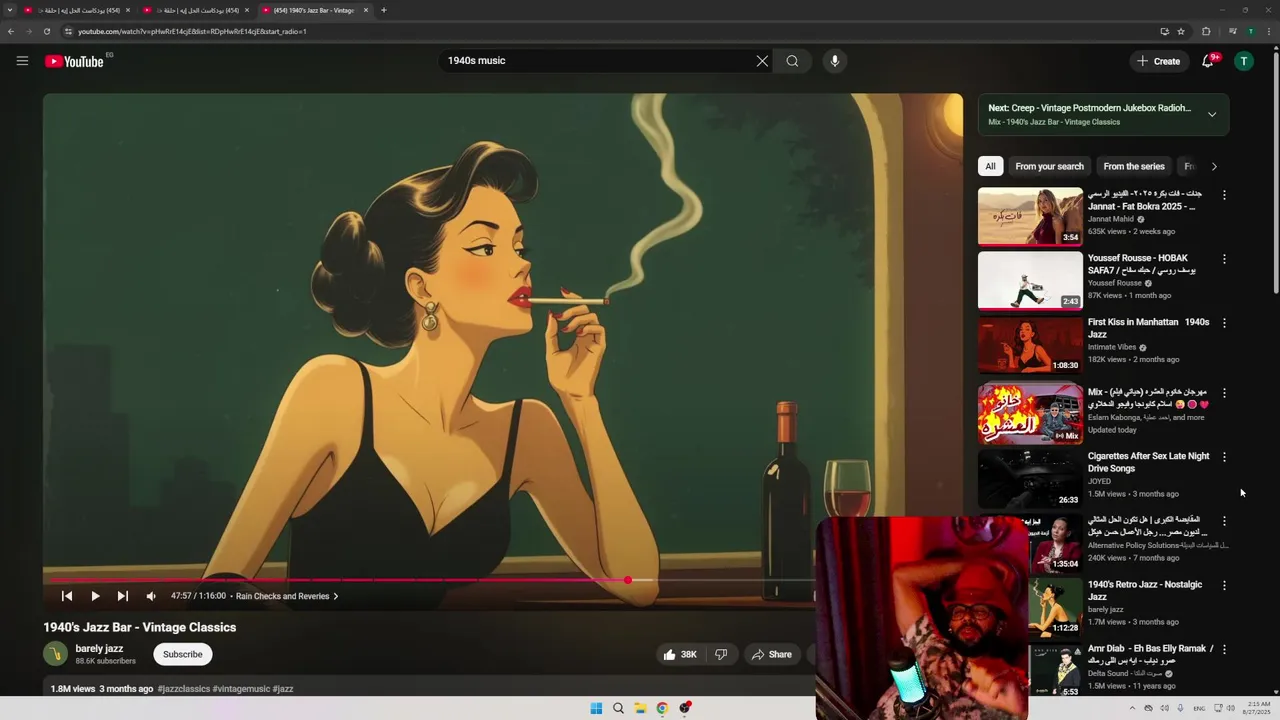Viewport: 1280px width, 720px height.
Task: Open the barely jazz channel avatar
Action: point(55,654)
